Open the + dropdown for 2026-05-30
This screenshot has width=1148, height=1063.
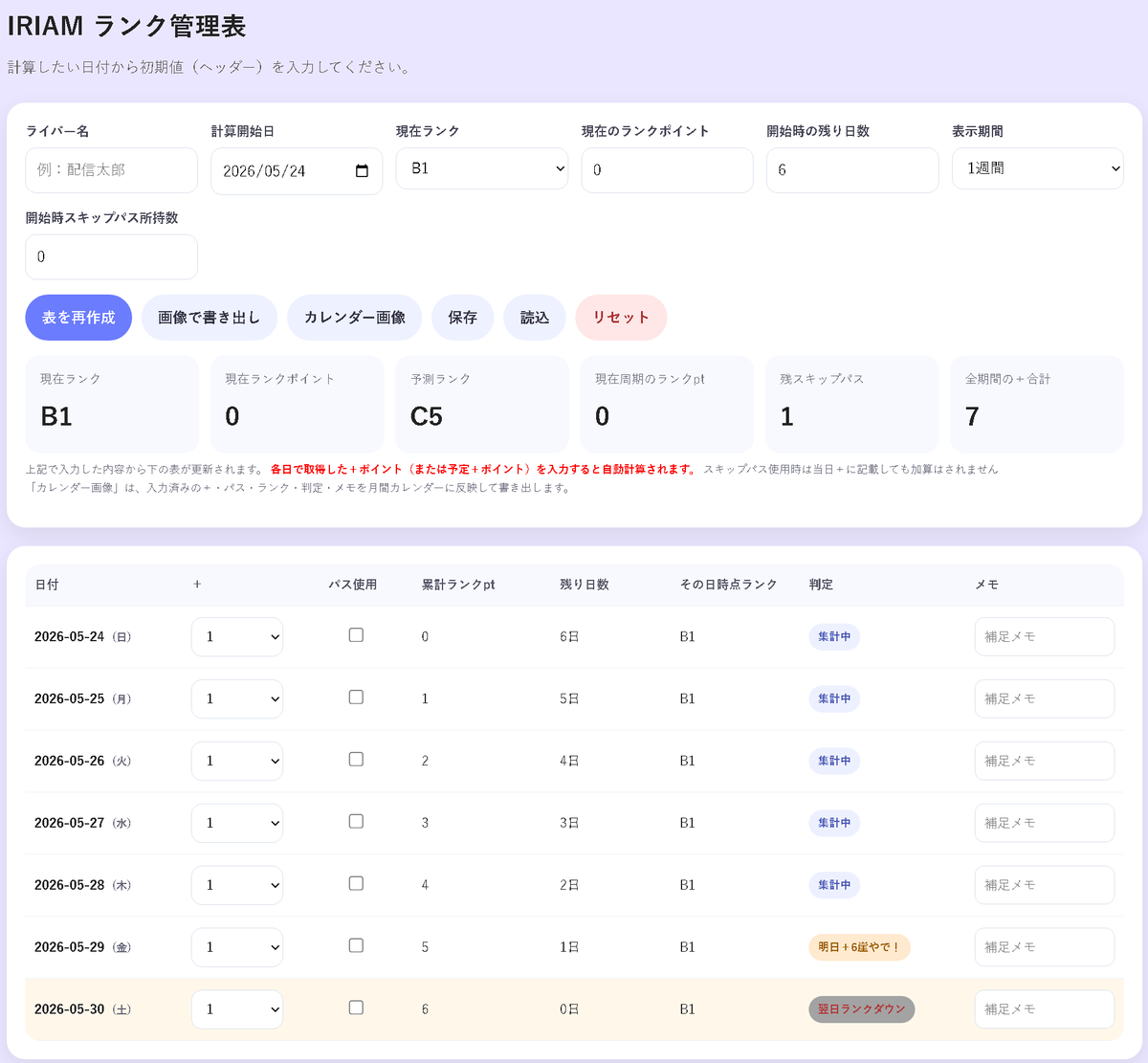[x=237, y=1009]
